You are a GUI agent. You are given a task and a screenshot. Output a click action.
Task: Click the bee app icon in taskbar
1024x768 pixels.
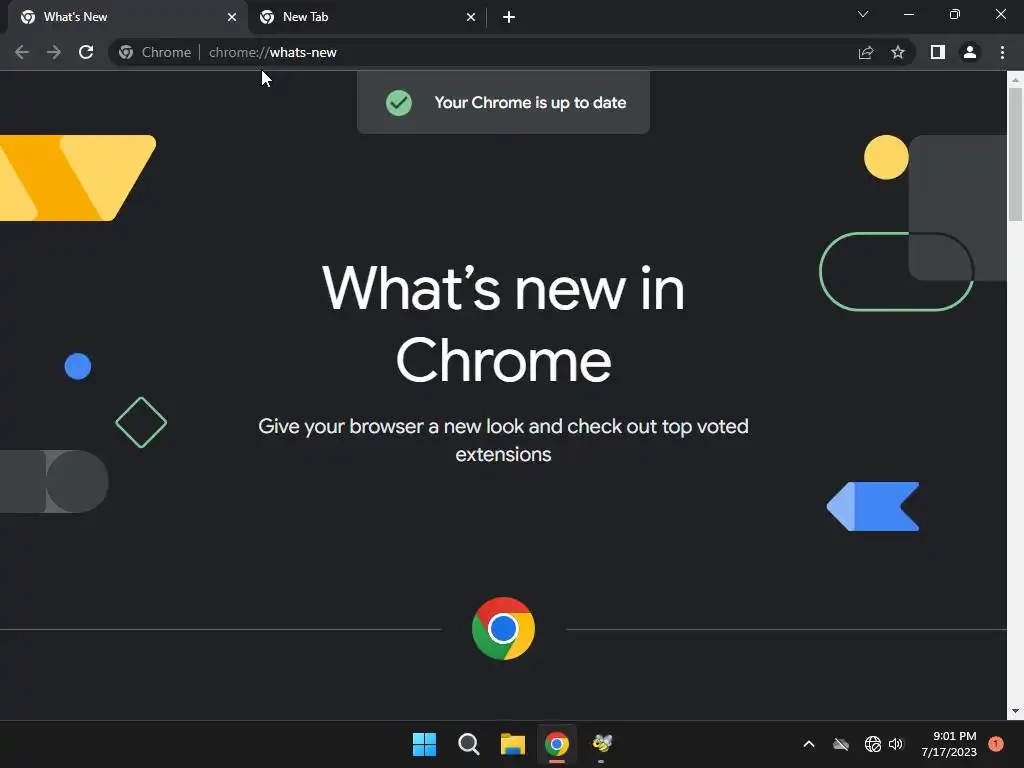coord(601,743)
